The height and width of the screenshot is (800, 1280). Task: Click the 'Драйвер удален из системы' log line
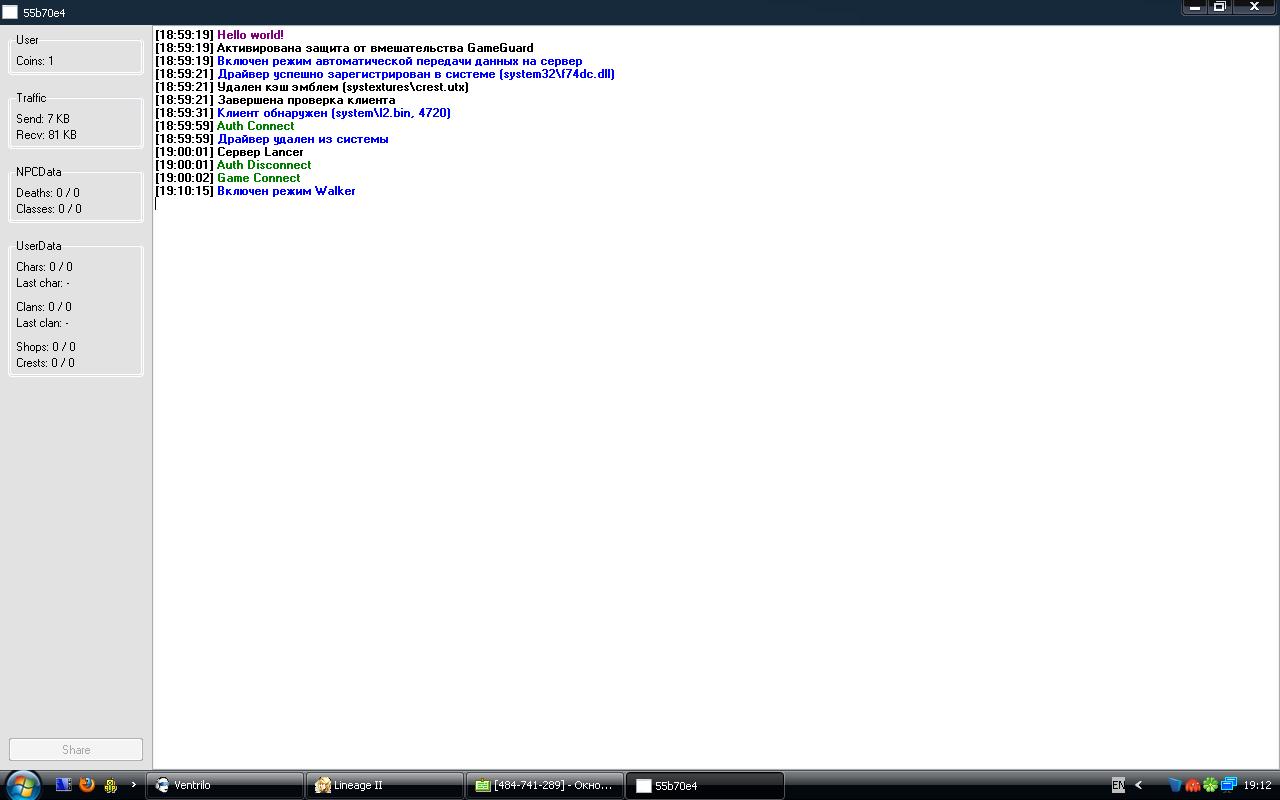coord(272,139)
